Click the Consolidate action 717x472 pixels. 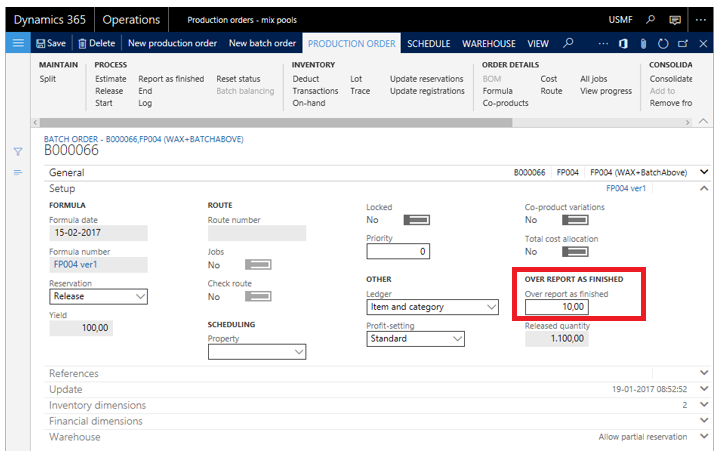(x=671, y=79)
